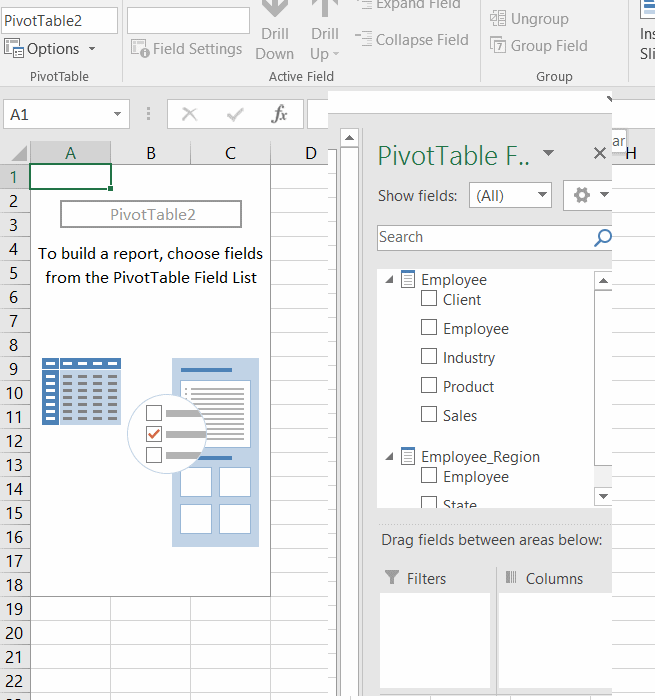Select column B header
The width and height of the screenshot is (655, 700).
(150, 153)
